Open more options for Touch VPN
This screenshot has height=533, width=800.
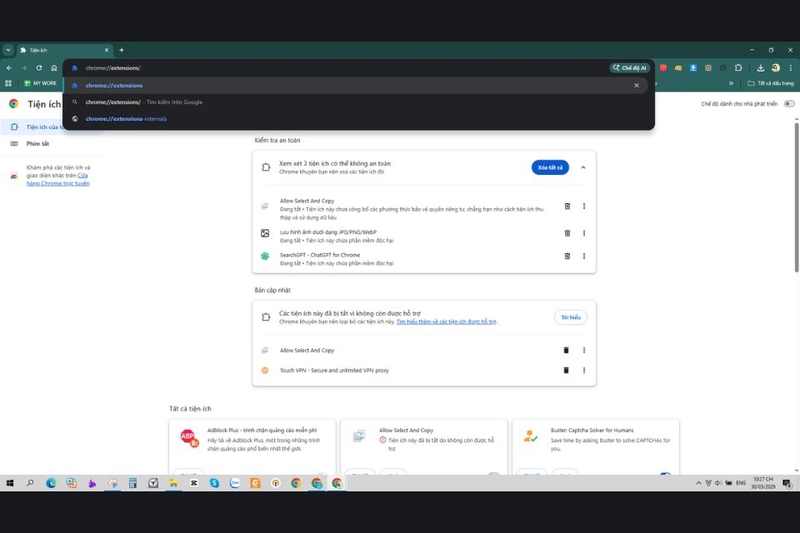(584, 370)
